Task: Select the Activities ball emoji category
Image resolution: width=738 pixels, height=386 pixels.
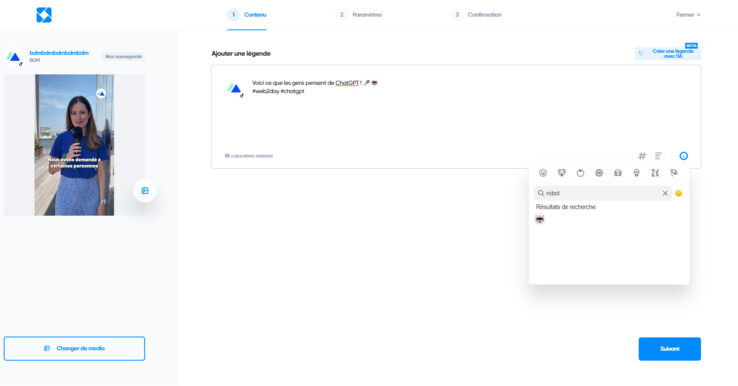Action: [x=599, y=173]
